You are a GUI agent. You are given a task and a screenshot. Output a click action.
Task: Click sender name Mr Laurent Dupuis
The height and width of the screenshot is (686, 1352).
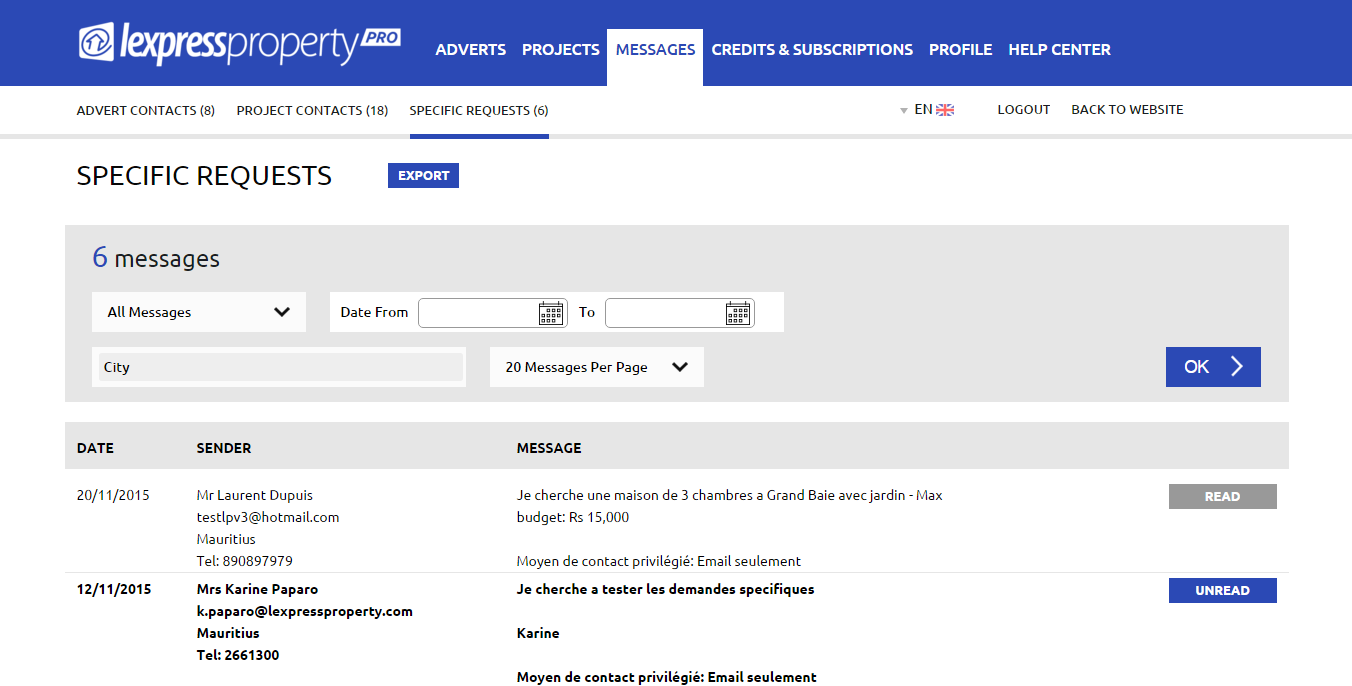[x=255, y=495]
